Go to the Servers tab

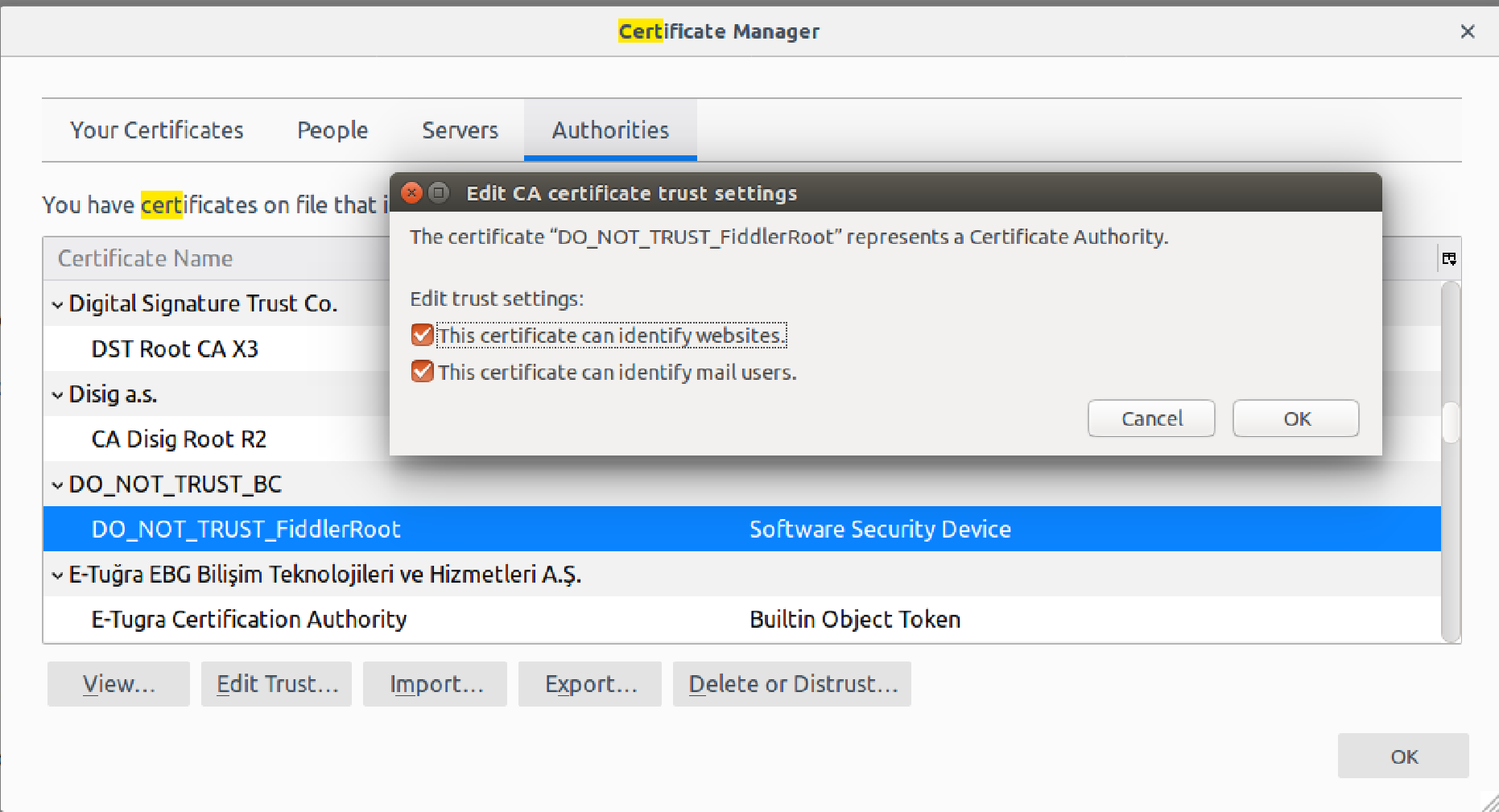460,130
